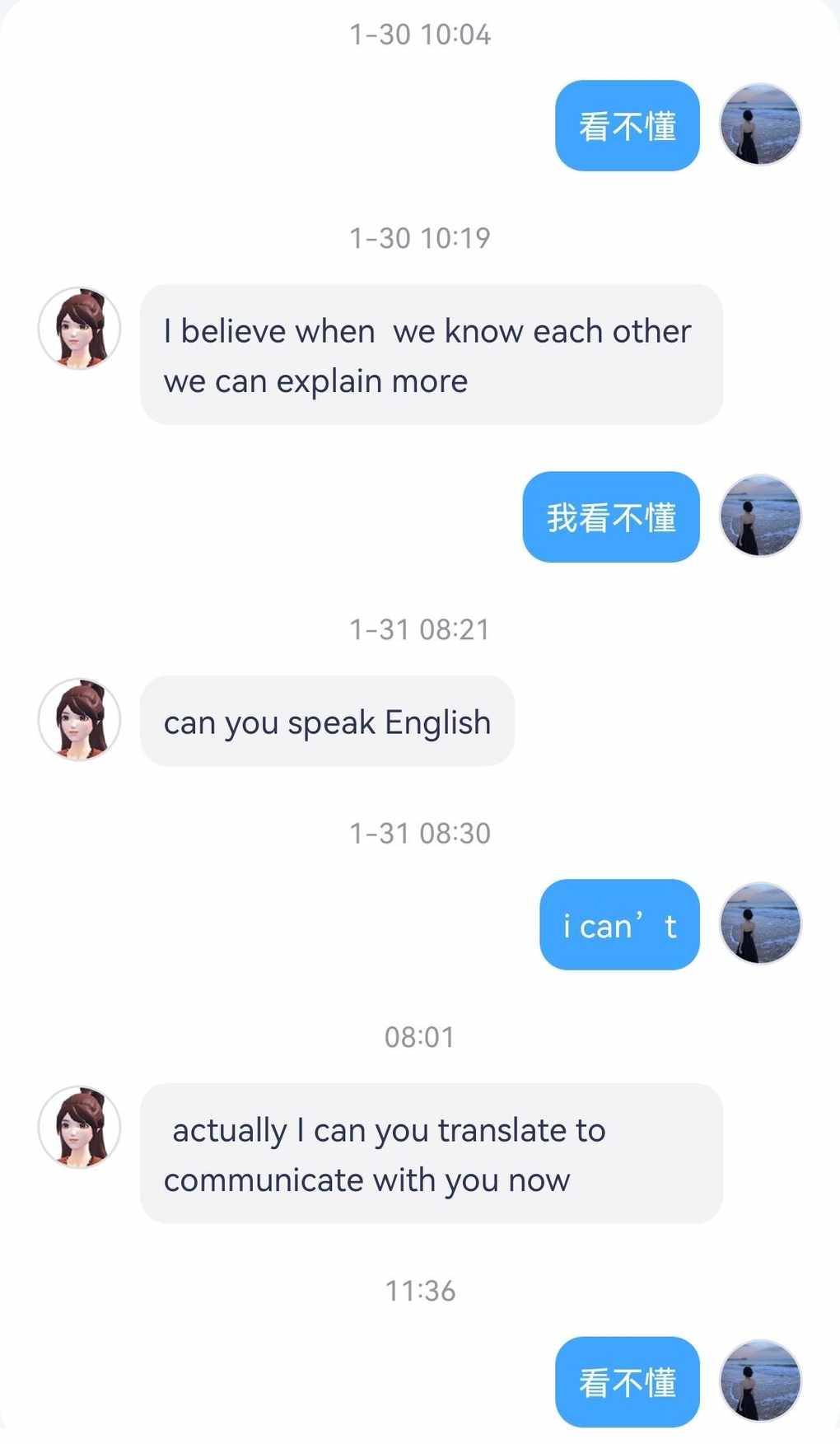The width and height of the screenshot is (840, 1444).
Task: Tap the '11:36' timestamp label
Action: tap(420, 1290)
